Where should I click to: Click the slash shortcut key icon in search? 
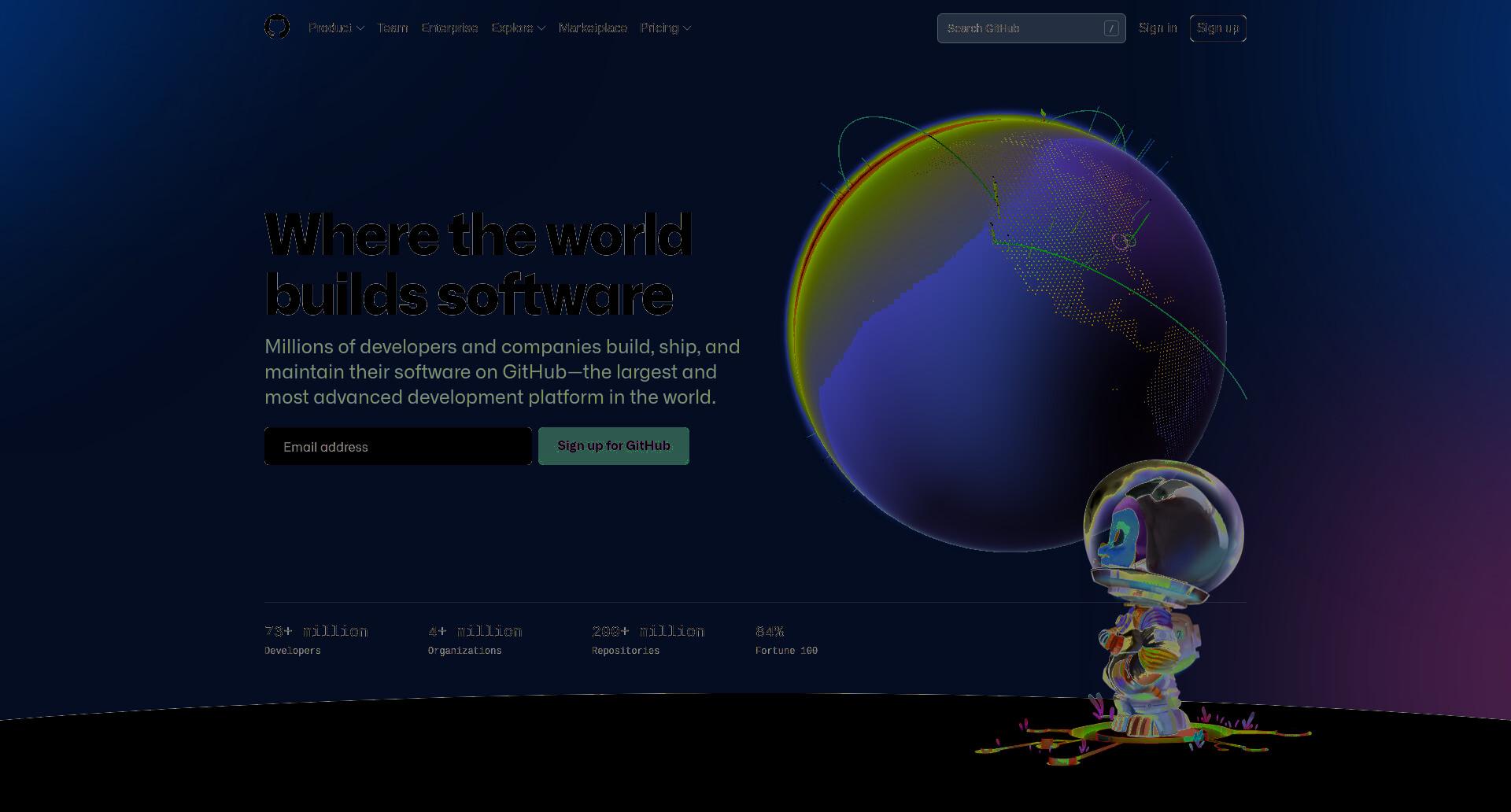coord(1111,28)
